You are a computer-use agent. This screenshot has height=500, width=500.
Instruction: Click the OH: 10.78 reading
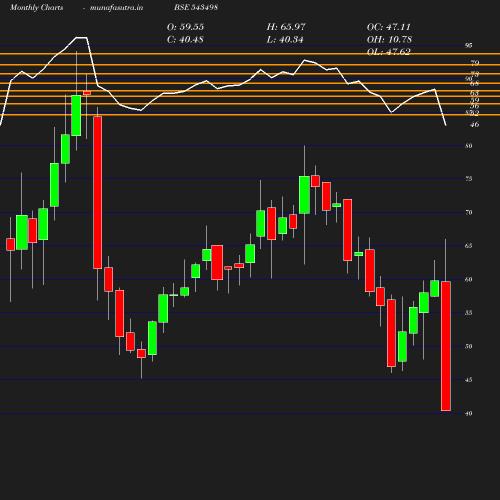tap(389, 40)
